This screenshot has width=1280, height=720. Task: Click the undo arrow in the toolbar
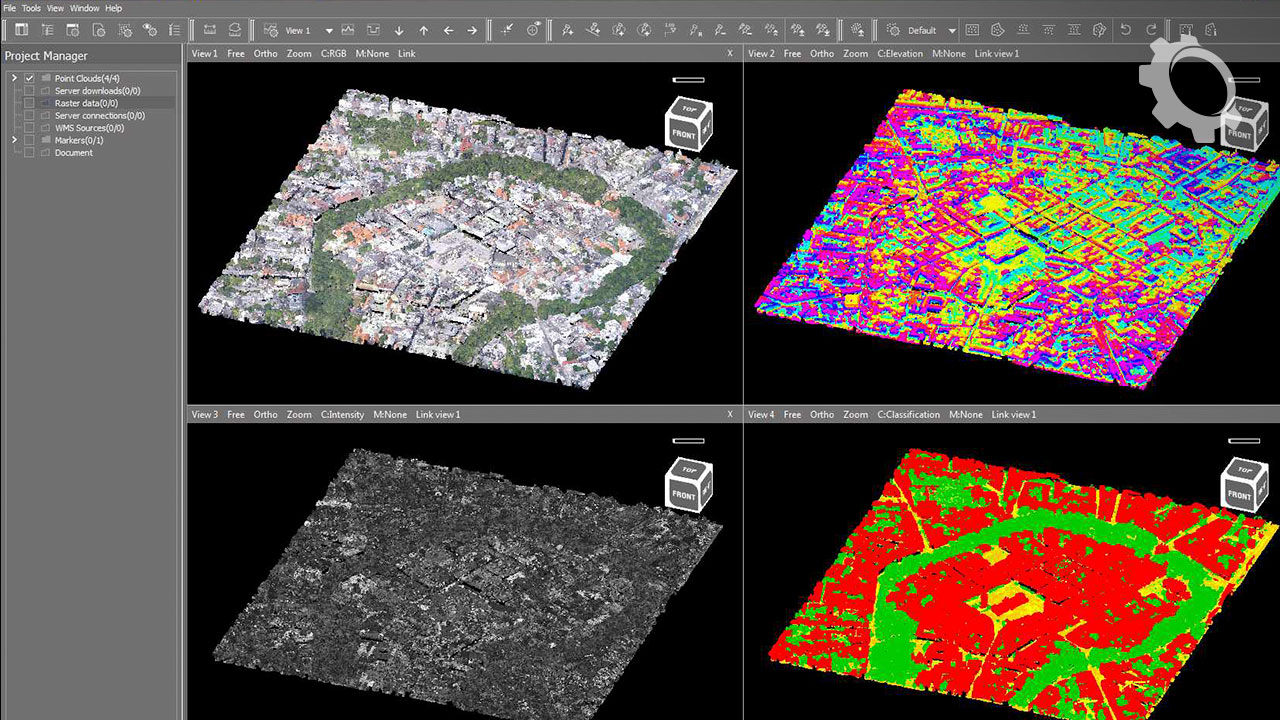(1126, 30)
